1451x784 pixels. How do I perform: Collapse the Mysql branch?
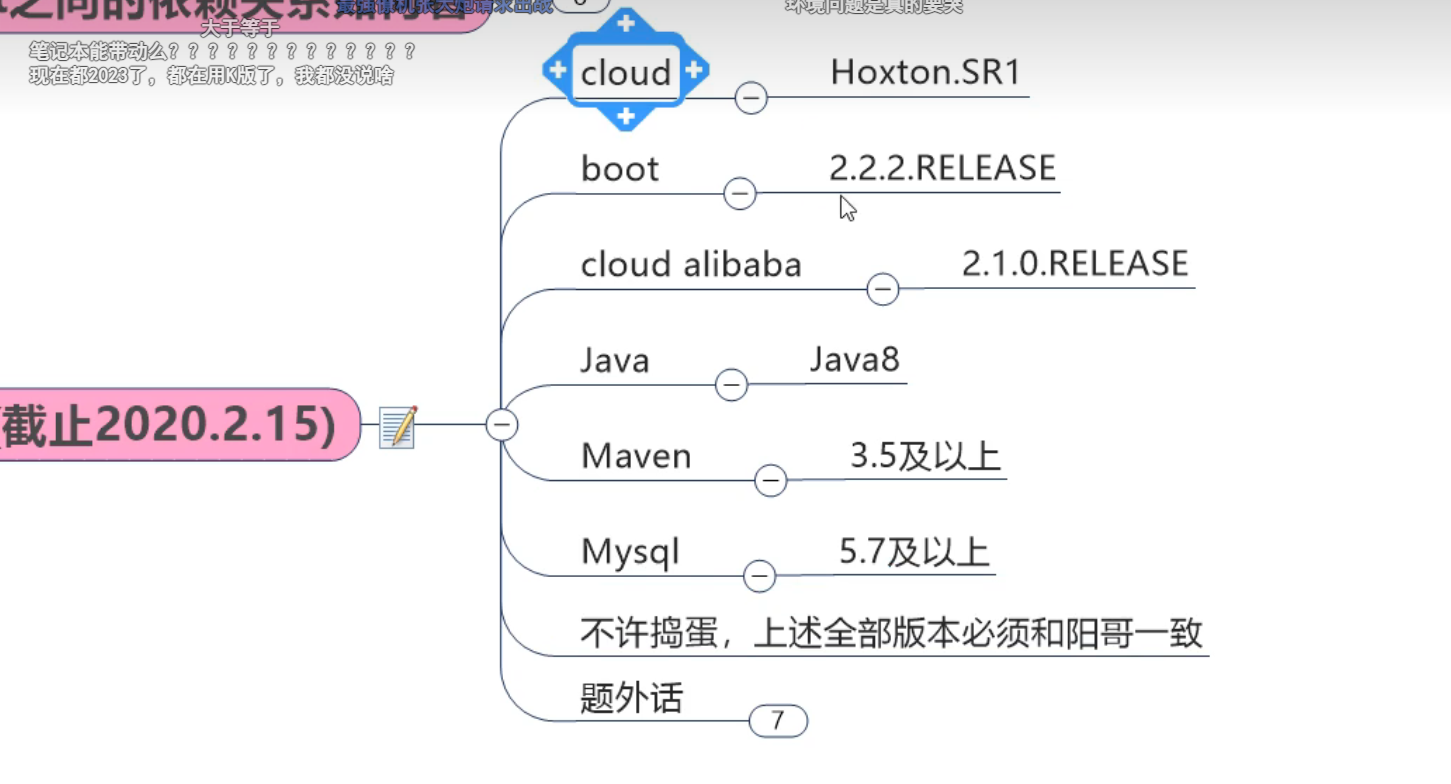click(760, 576)
